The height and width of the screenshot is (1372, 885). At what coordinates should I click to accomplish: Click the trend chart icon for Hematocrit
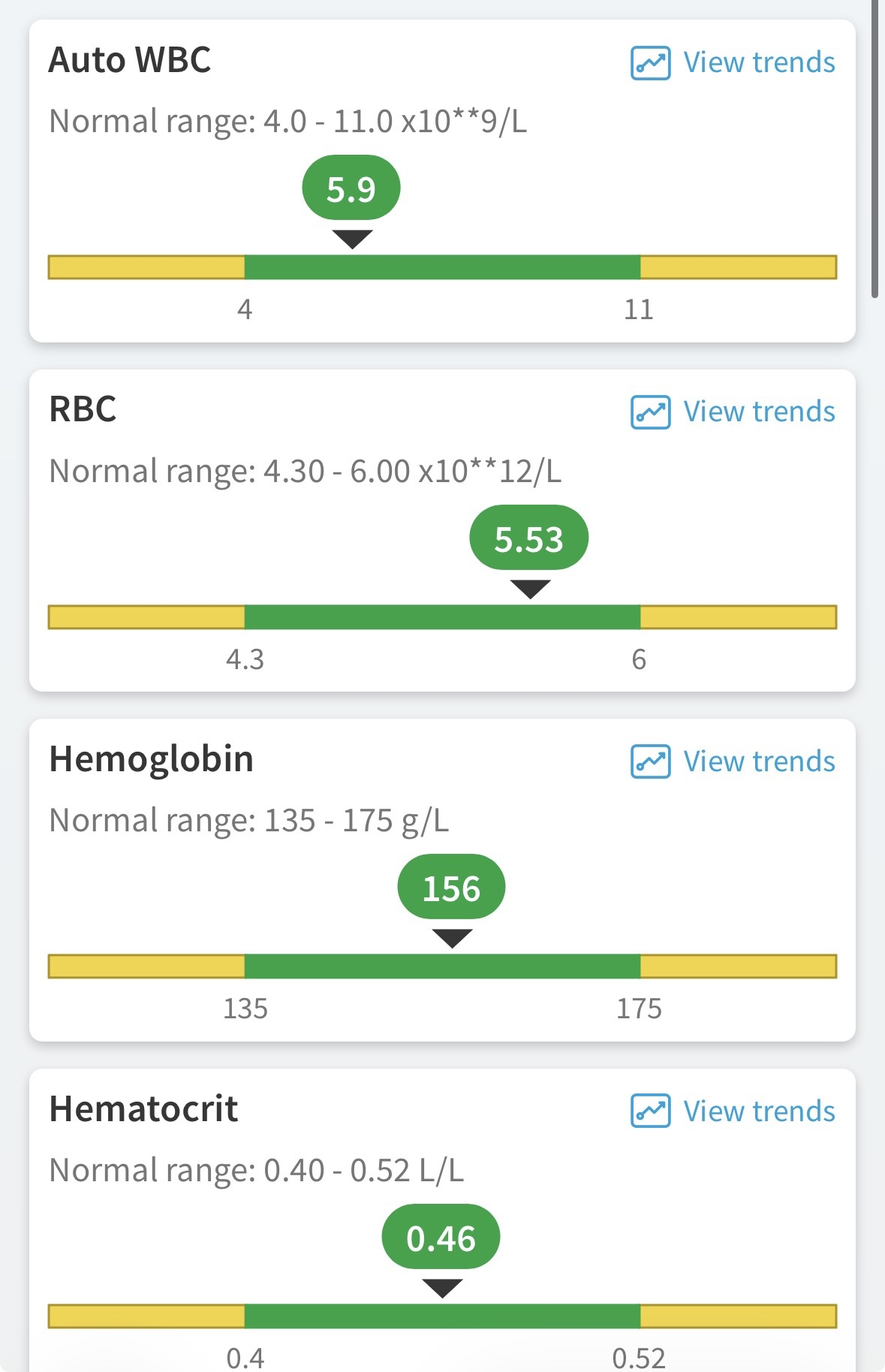pyautogui.click(x=650, y=1111)
